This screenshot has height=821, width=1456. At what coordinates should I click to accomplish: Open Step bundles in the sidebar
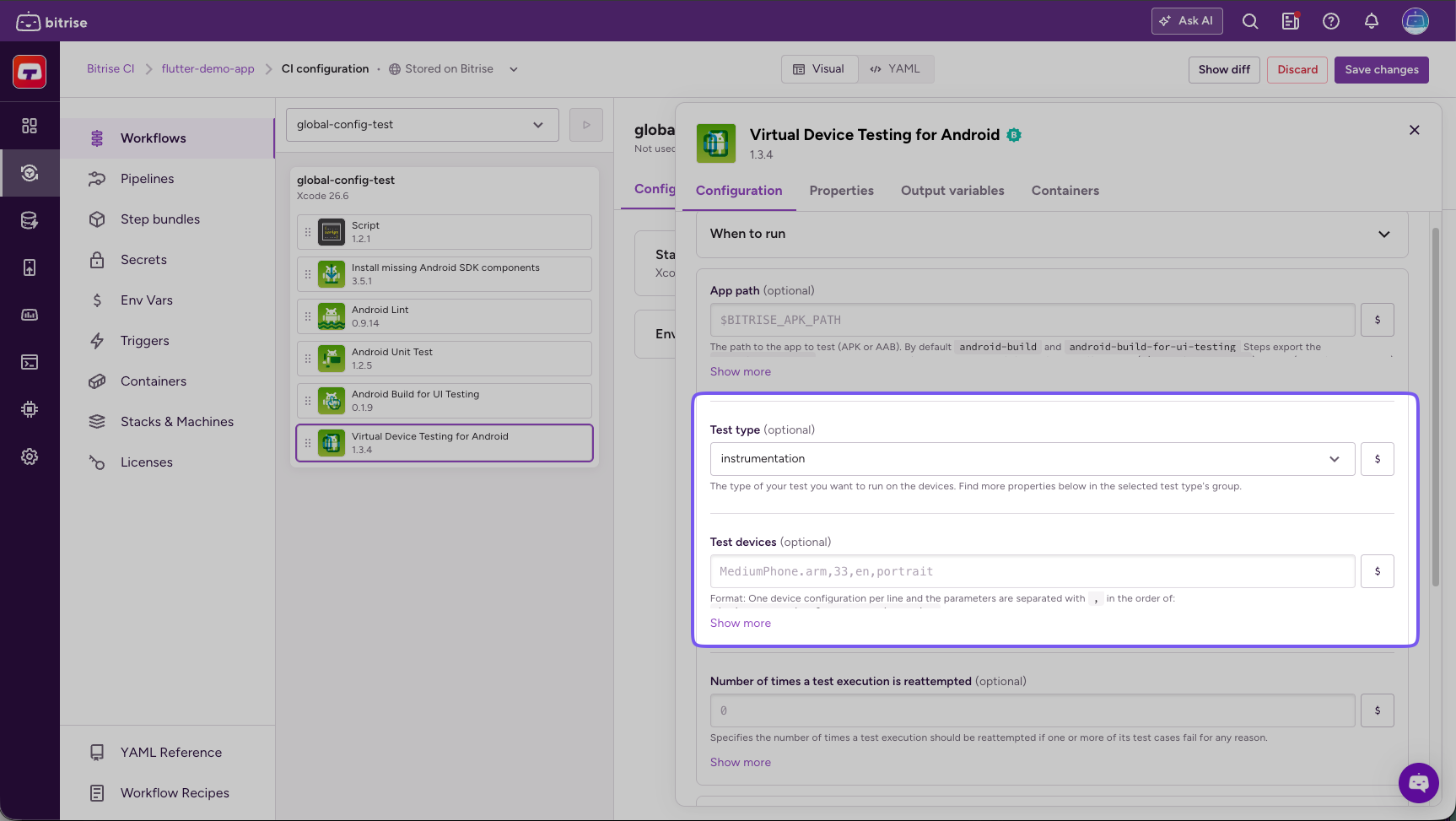tap(167, 219)
